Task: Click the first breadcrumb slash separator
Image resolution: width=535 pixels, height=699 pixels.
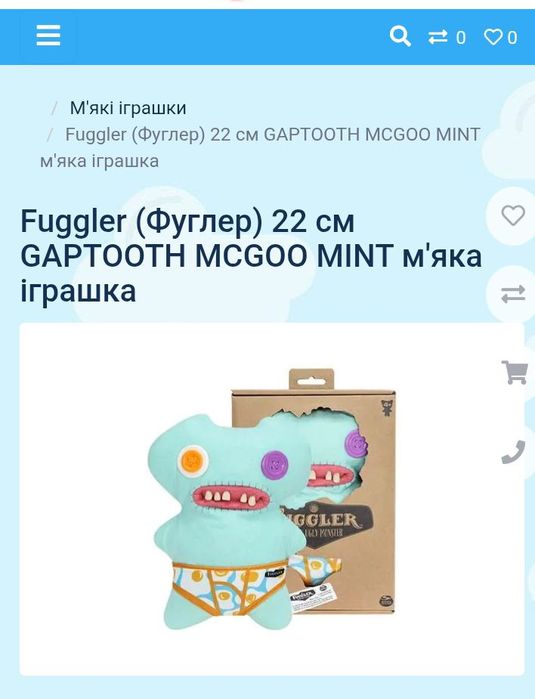Action: [55, 108]
